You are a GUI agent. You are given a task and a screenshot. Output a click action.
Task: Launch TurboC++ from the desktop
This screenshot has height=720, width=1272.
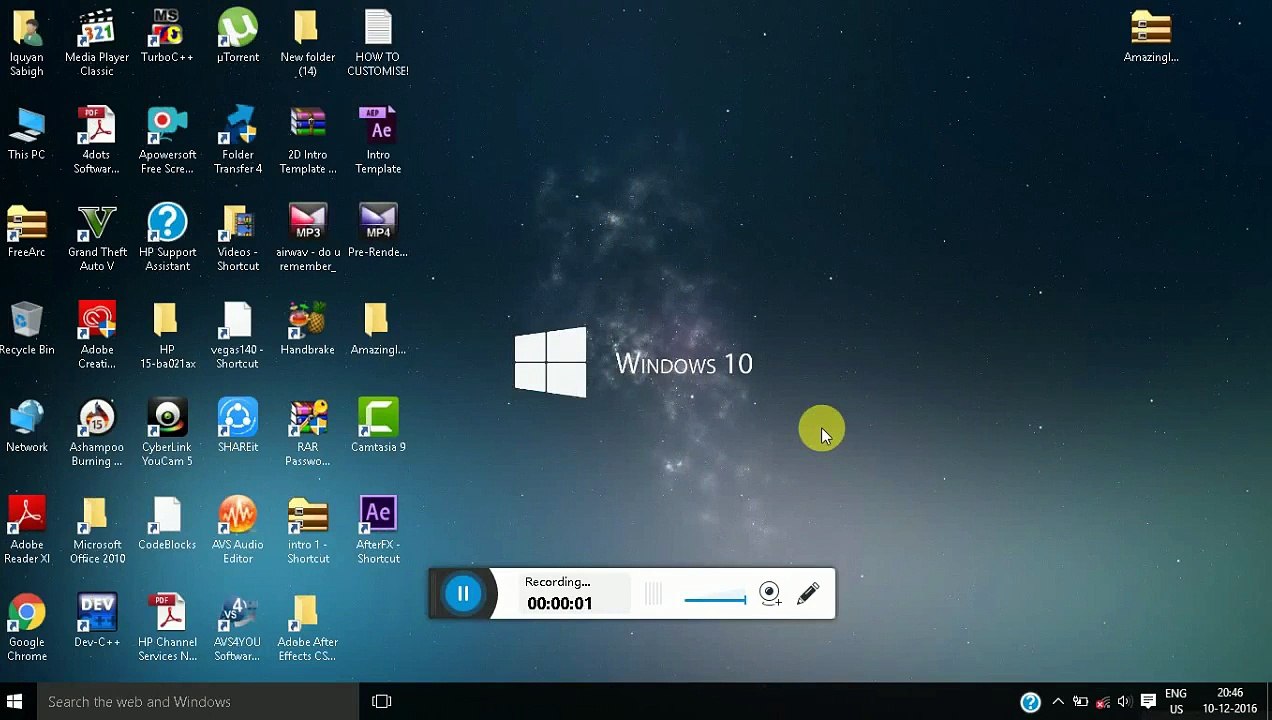tap(167, 37)
